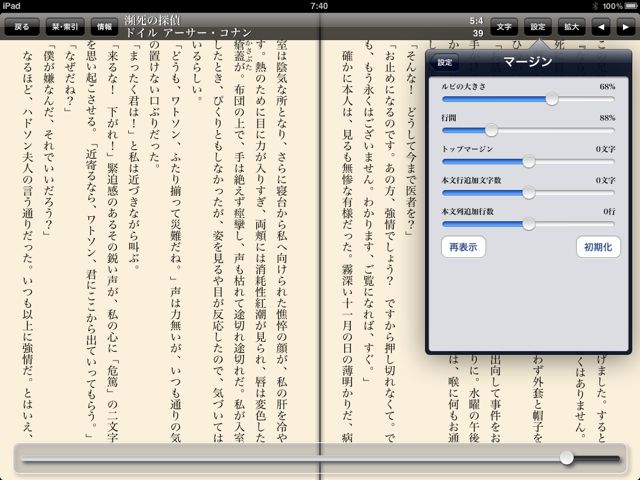This screenshot has width=640, height=480.
Task: Click the マージン popover title
Action: coord(528,62)
